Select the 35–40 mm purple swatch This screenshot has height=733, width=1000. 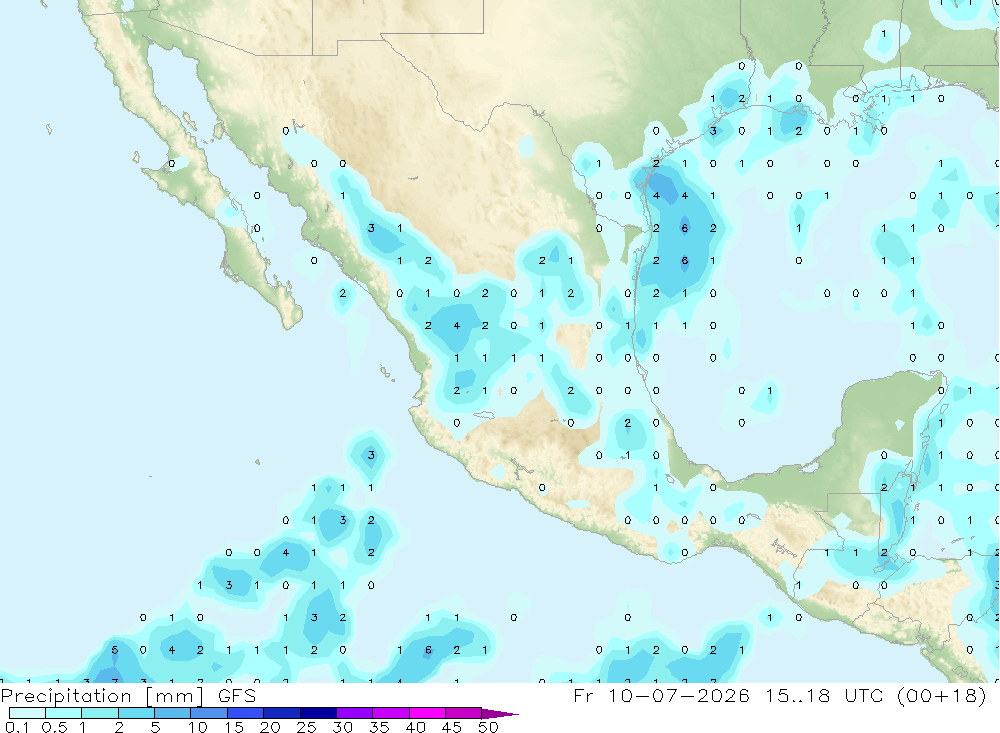[x=391, y=713]
